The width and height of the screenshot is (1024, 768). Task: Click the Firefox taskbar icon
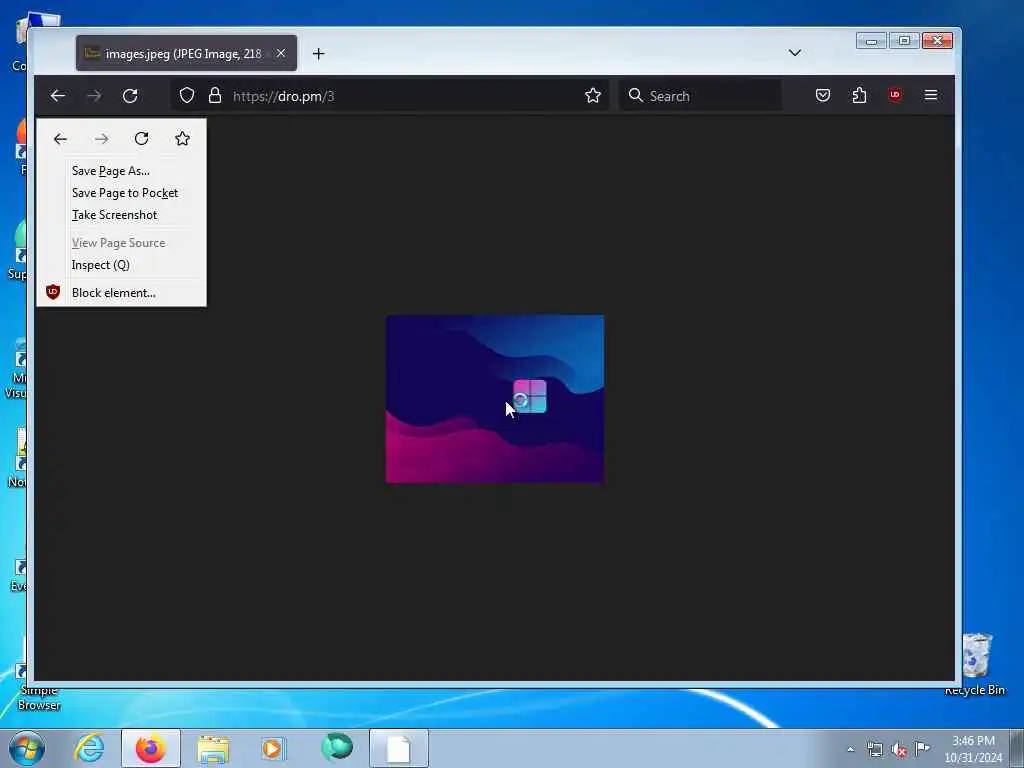151,748
